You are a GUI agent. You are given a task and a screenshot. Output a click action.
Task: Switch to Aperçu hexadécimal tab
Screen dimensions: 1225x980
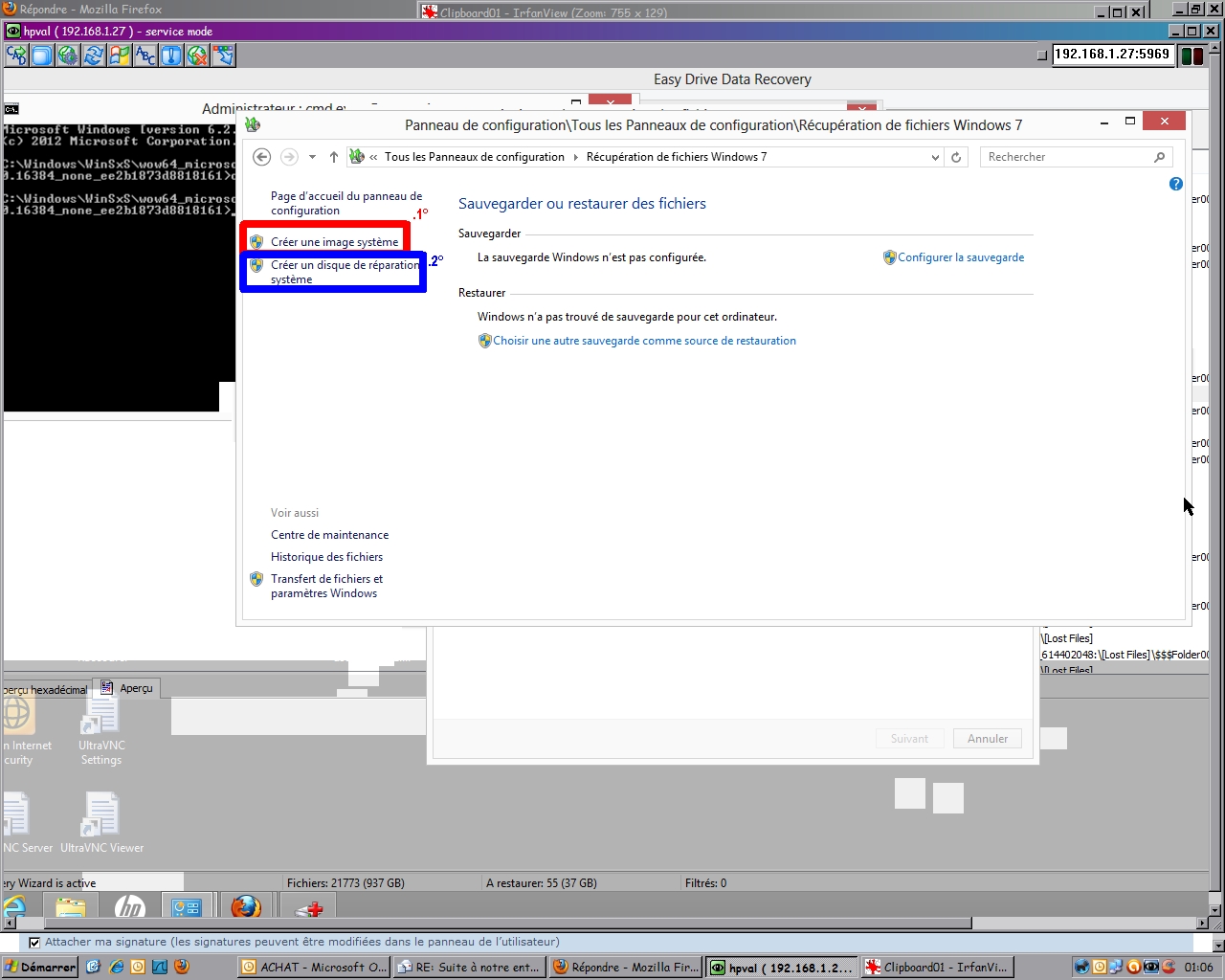[x=44, y=689]
